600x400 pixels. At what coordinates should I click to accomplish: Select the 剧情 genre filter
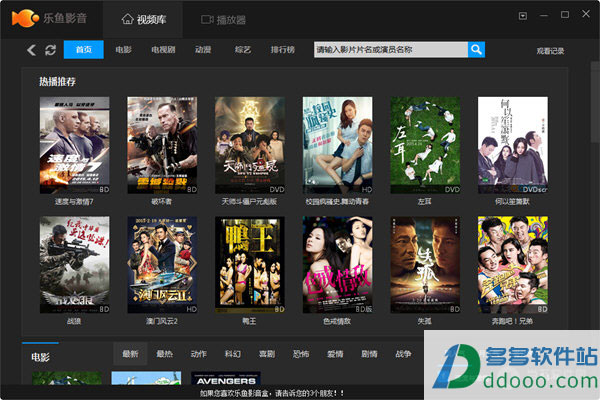point(369,354)
